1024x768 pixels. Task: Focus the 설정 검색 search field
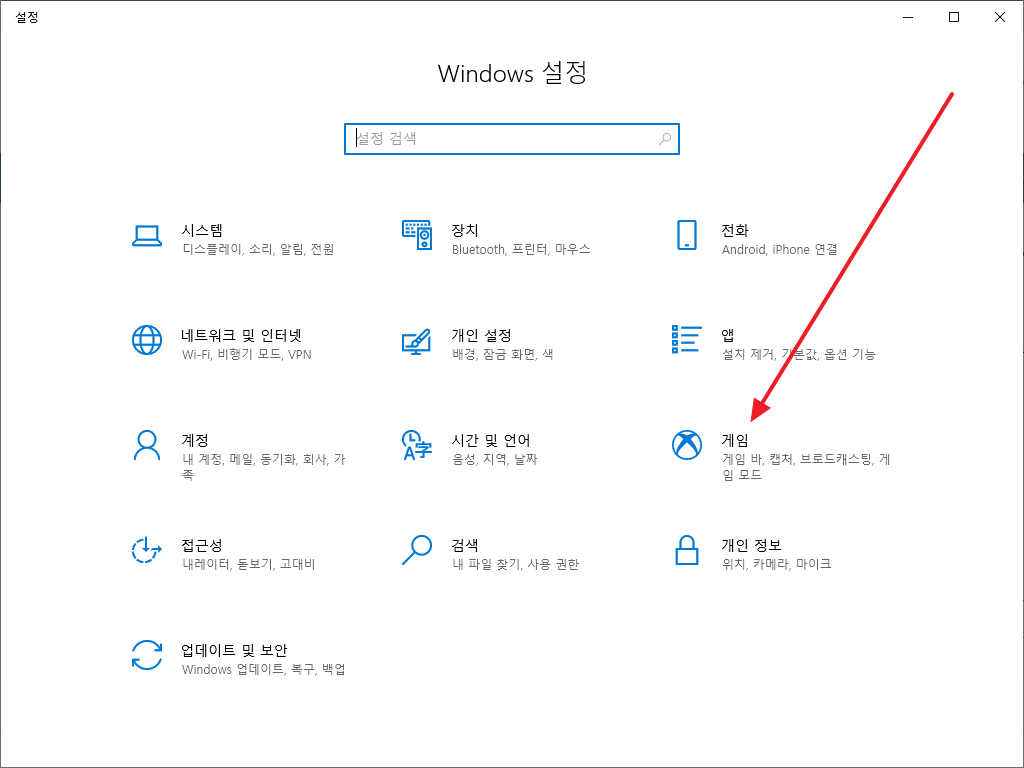click(x=512, y=138)
